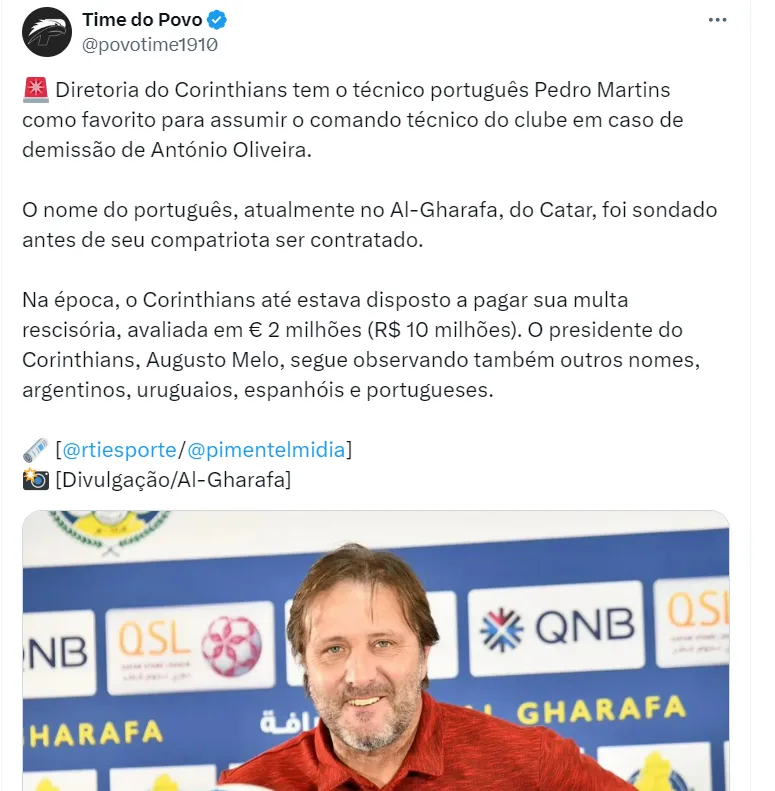Screen dimensions: 775x791
Task: Click the @povotime1910 handle
Action: click(150, 45)
